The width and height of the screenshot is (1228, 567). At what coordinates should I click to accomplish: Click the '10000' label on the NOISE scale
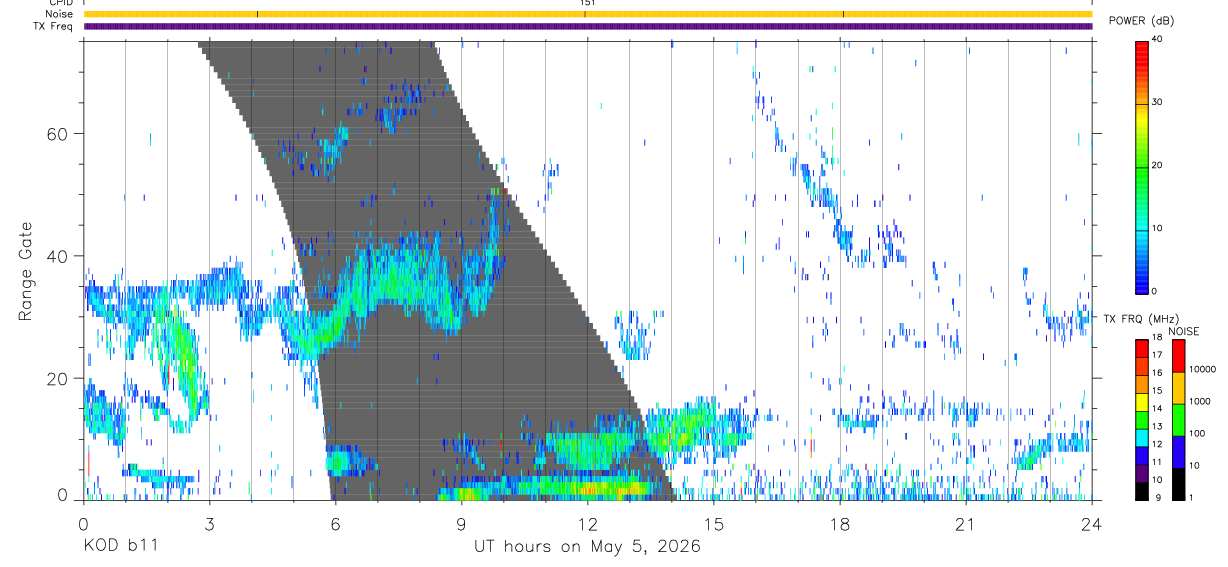pos(1202,369)
